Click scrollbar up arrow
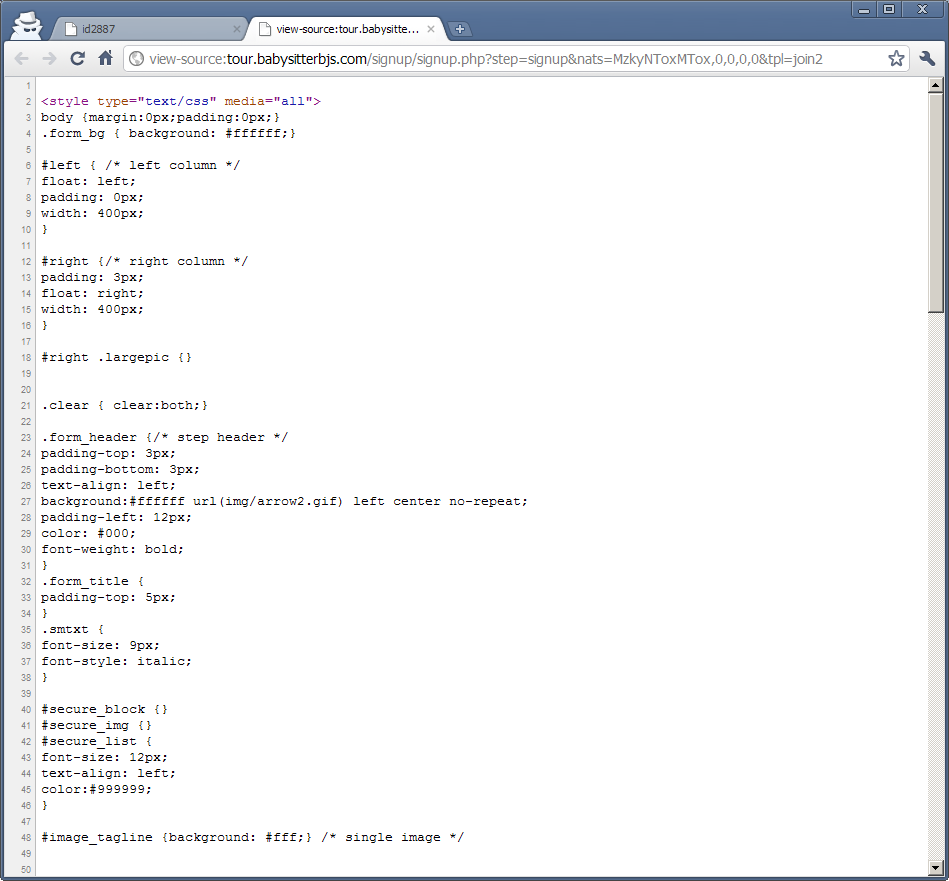949x881 pixels. click(x=936, y=85)
